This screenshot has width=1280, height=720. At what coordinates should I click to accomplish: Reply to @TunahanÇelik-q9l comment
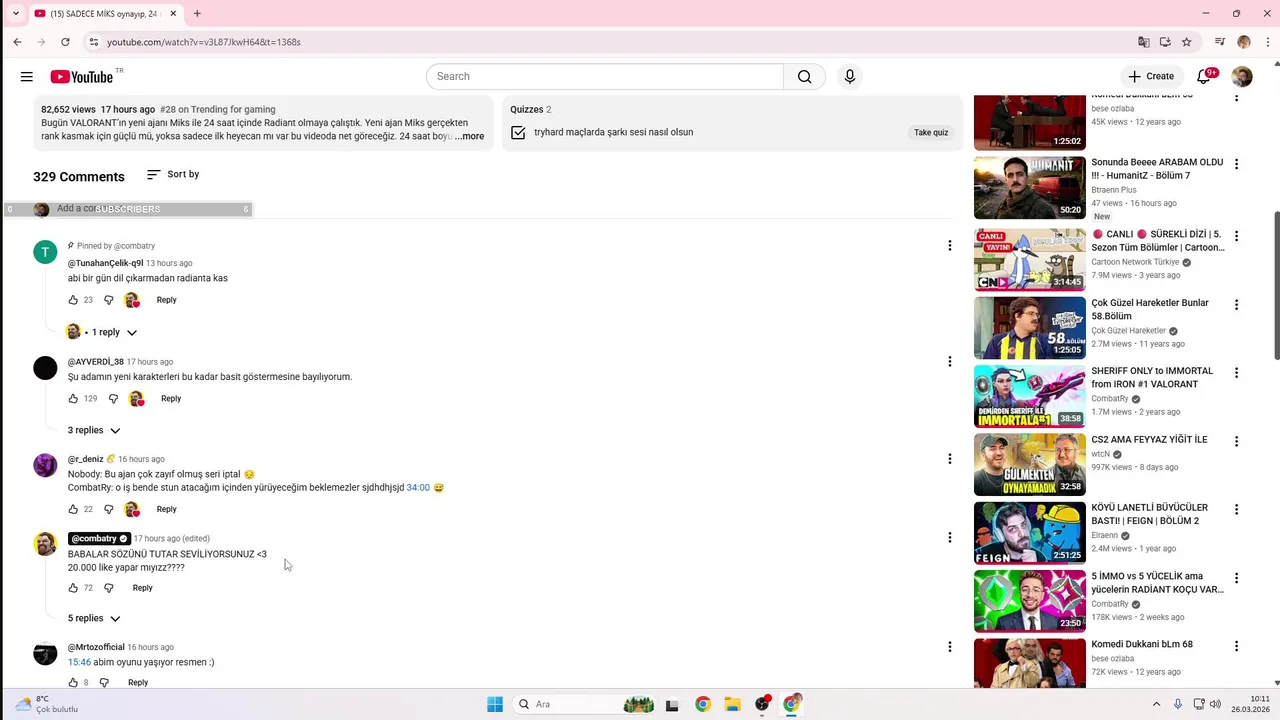click(166, 300)
